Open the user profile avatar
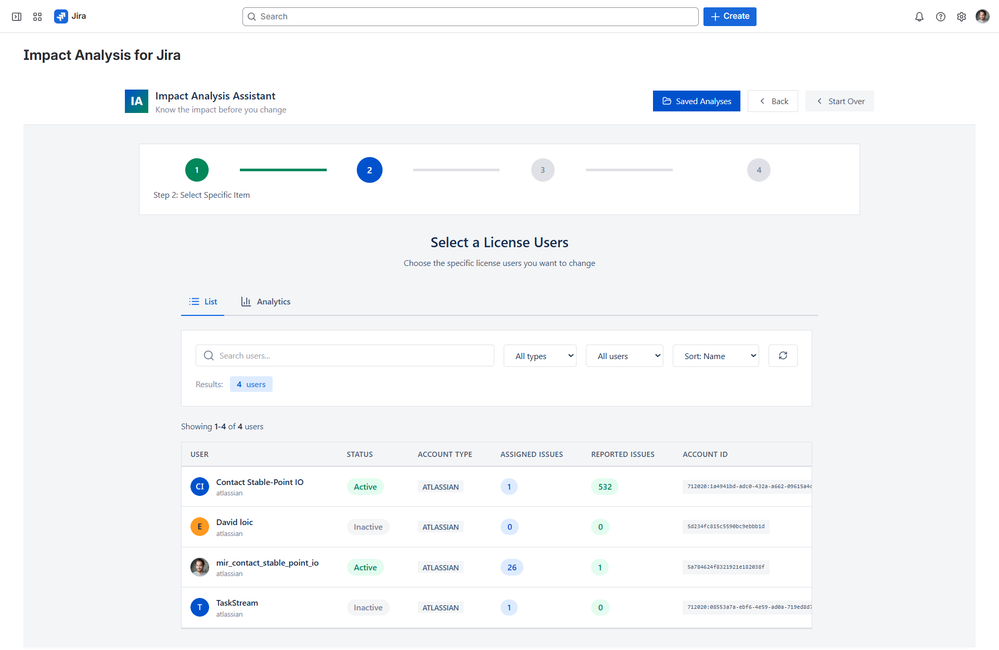 pos(982,16)
